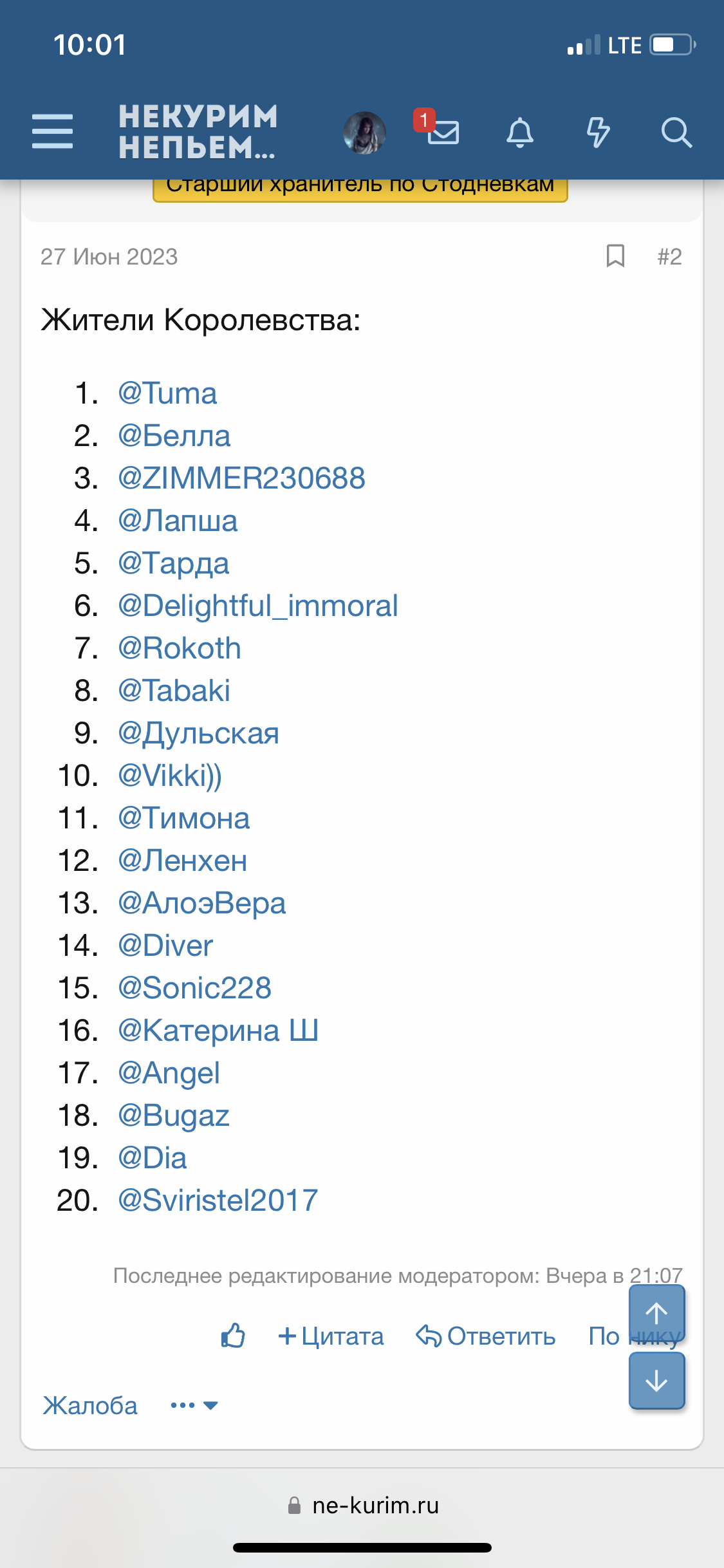This screenshot has height=1568, width=724.
Task: Toggle the bookmark on post #2
Action: point(615,256)
